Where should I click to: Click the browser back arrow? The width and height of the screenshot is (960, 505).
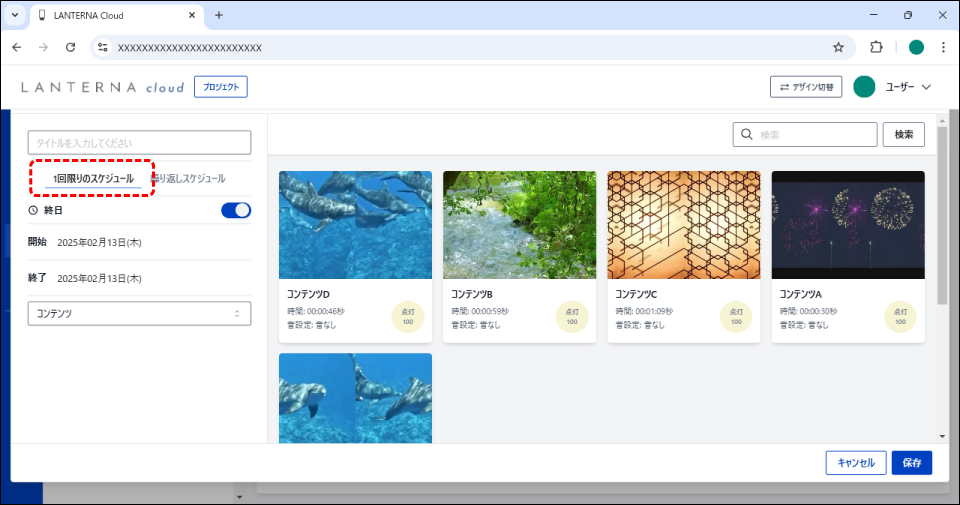click(x=16, y=47)
